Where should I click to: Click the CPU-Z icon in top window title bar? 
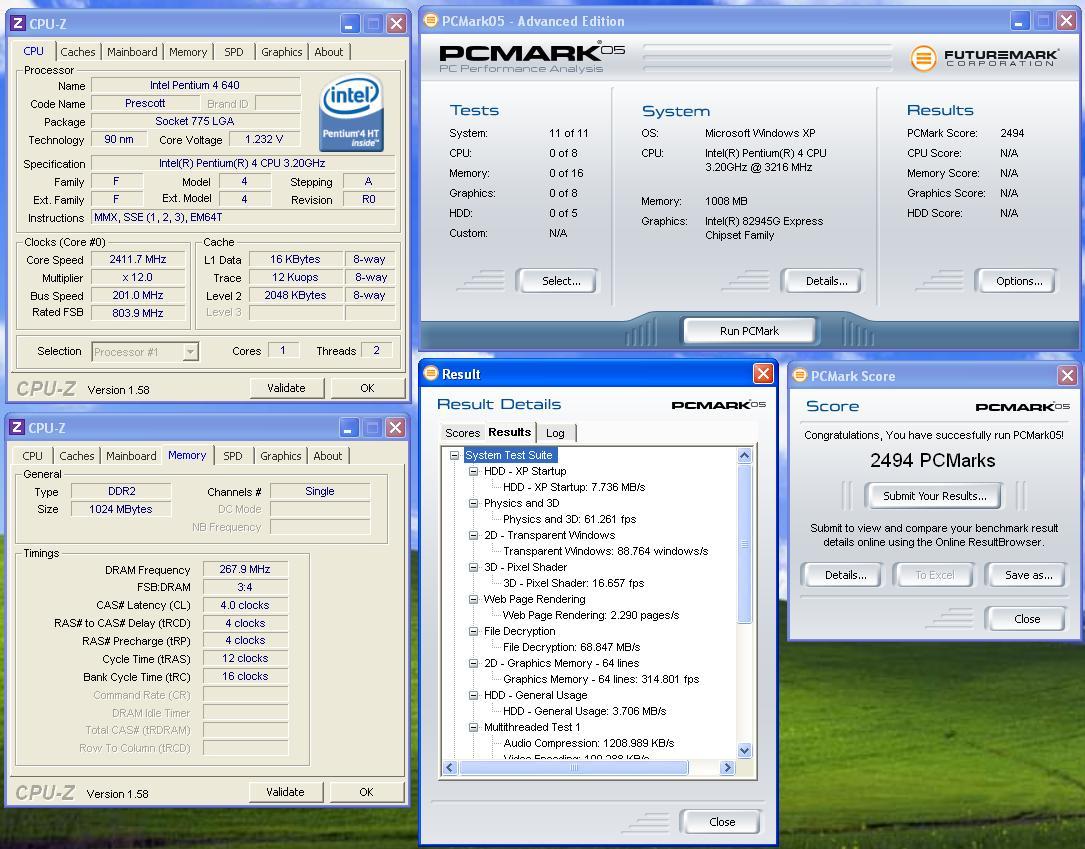click(x=18, y=24)
